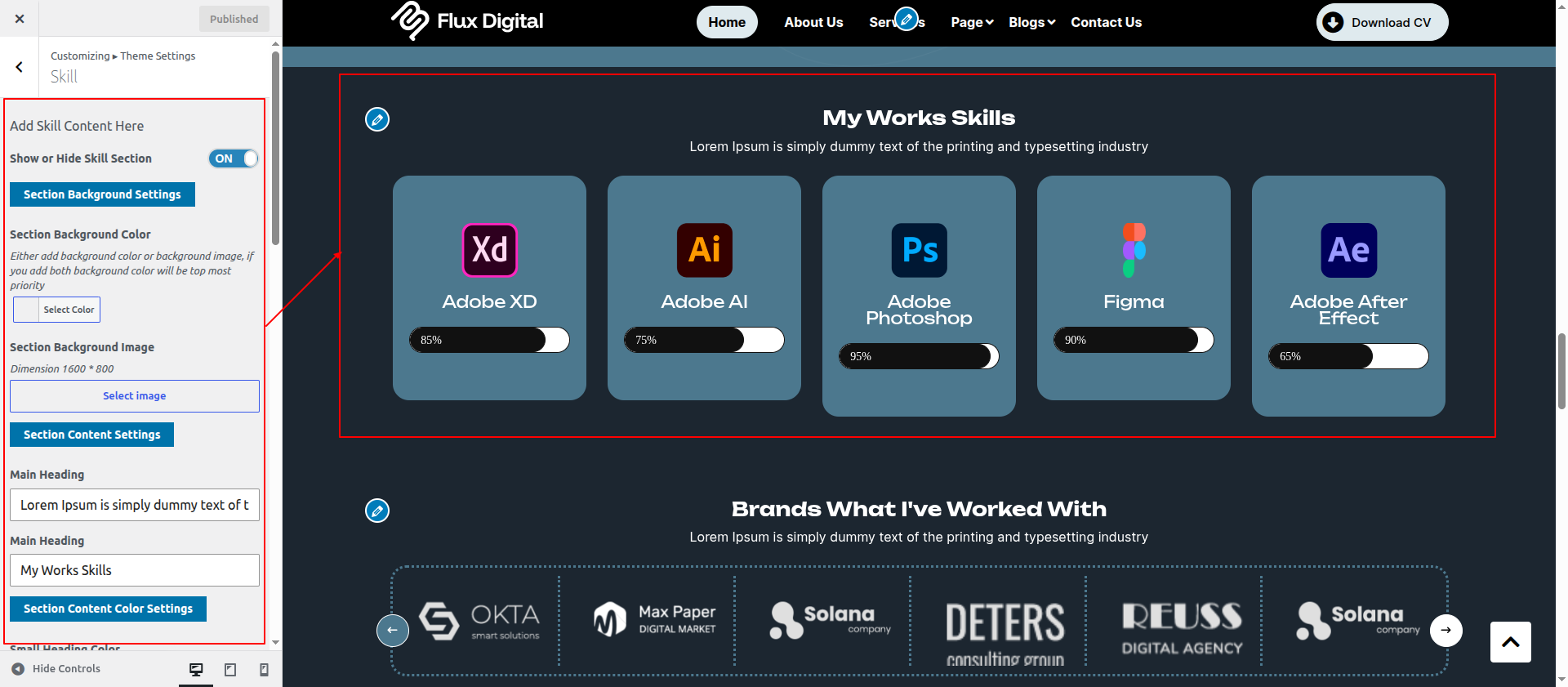Click the Lorem Ipsum heading text field
Image resolution: width=1568 pixels, height=687 pixels.
tap(135, 505)
